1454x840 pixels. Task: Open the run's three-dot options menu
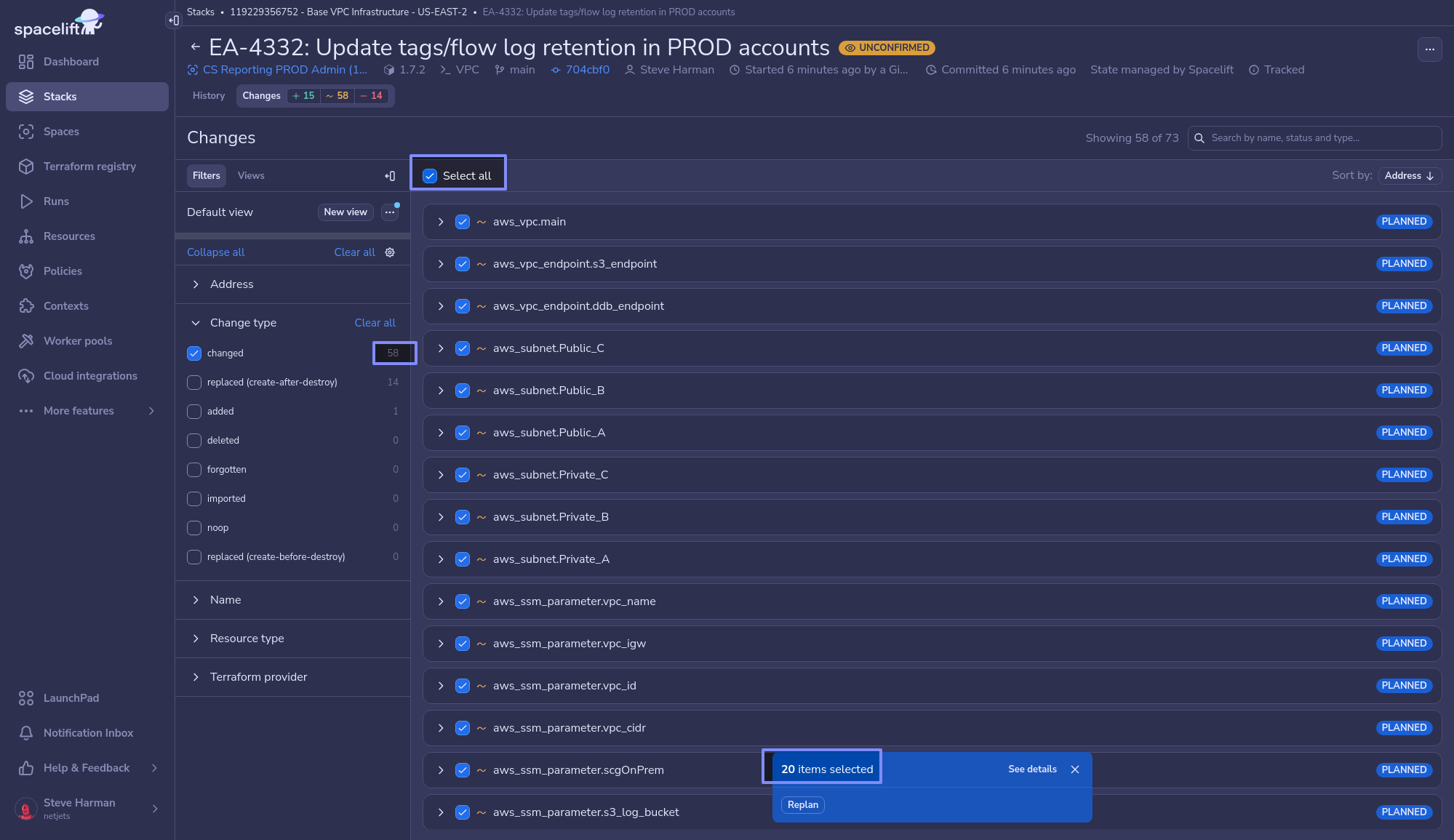pos(1429,49)
